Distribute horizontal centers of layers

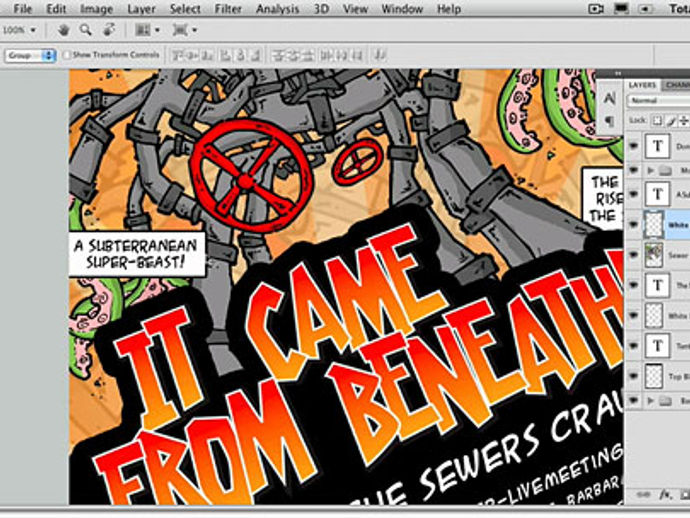click(341, 55)
